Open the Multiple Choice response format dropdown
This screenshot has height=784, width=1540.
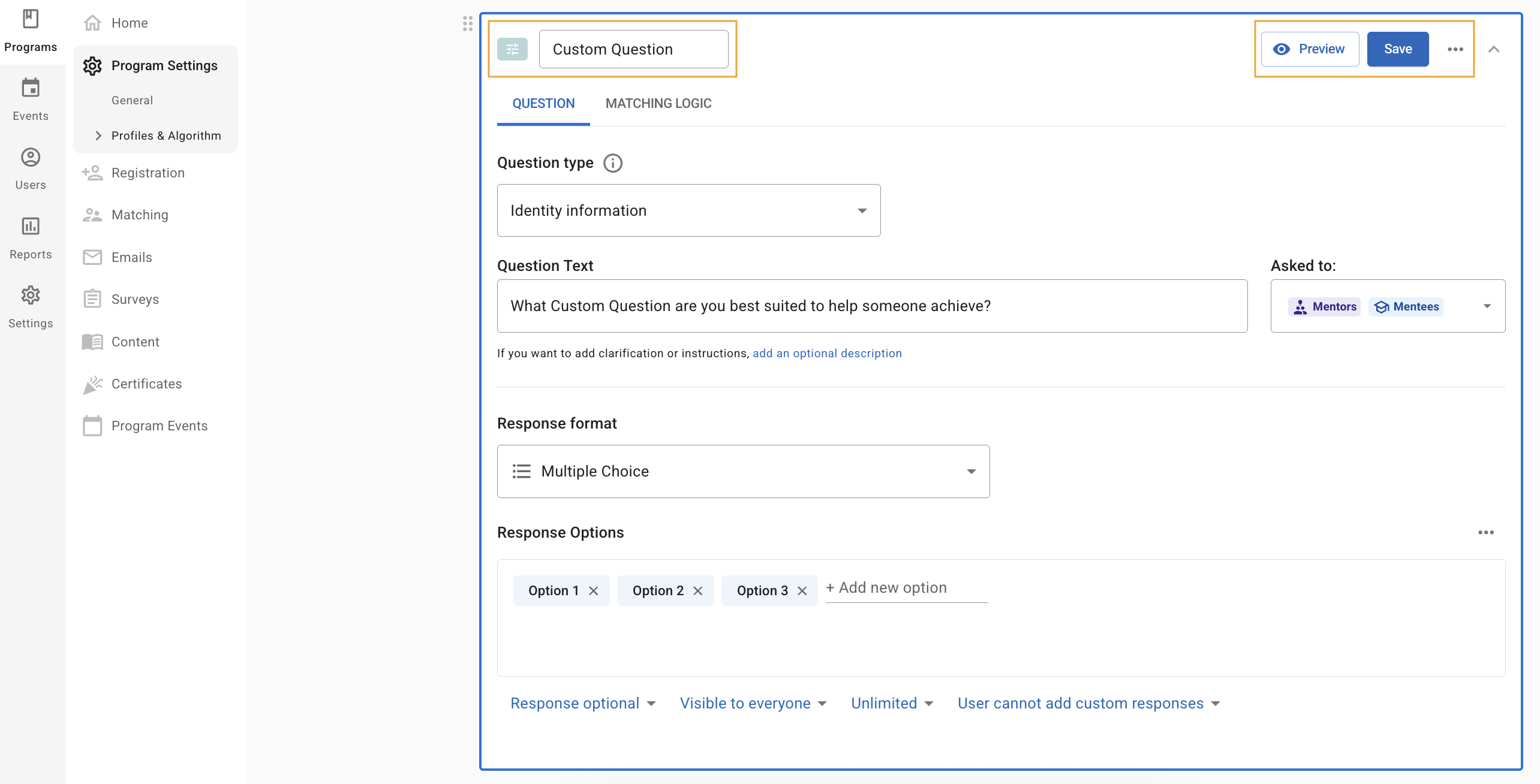click(743, 471)
